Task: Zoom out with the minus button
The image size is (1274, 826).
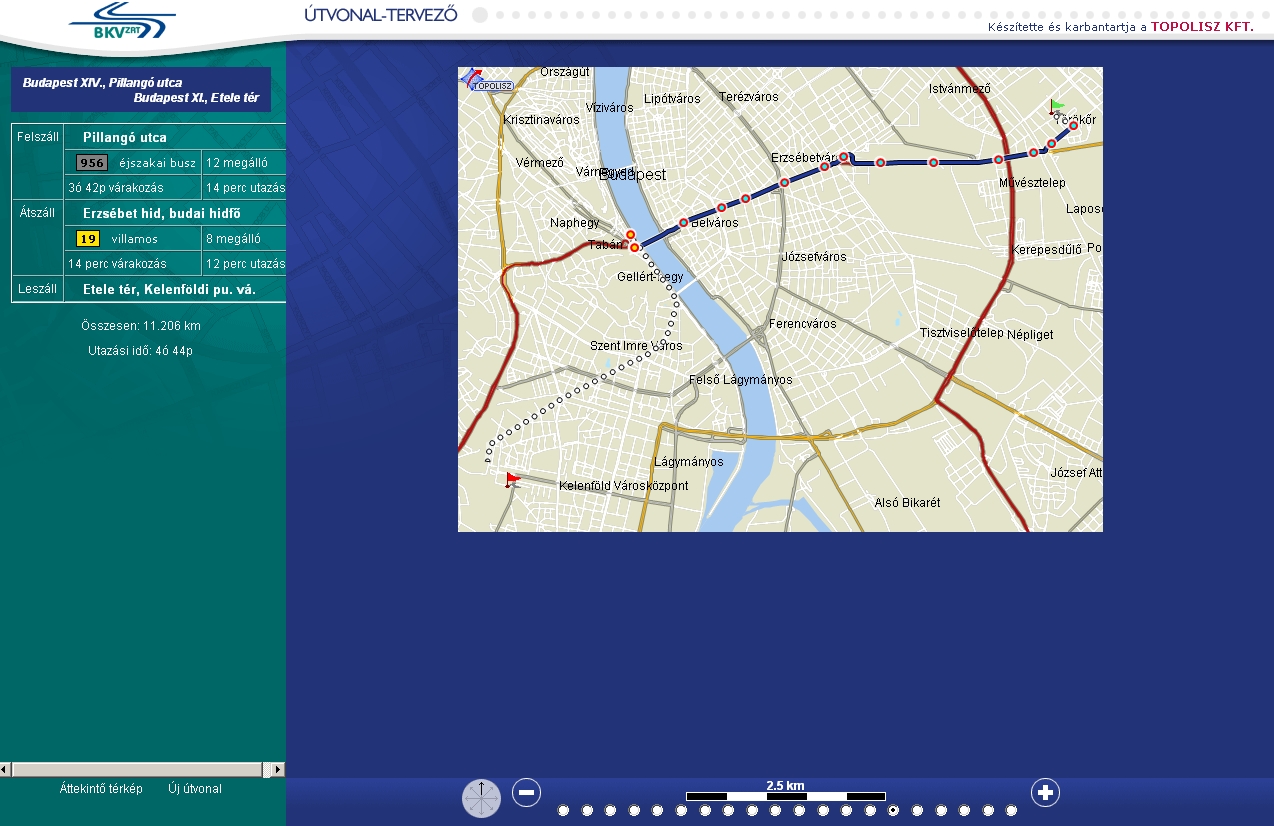Action: coord(526,793)
